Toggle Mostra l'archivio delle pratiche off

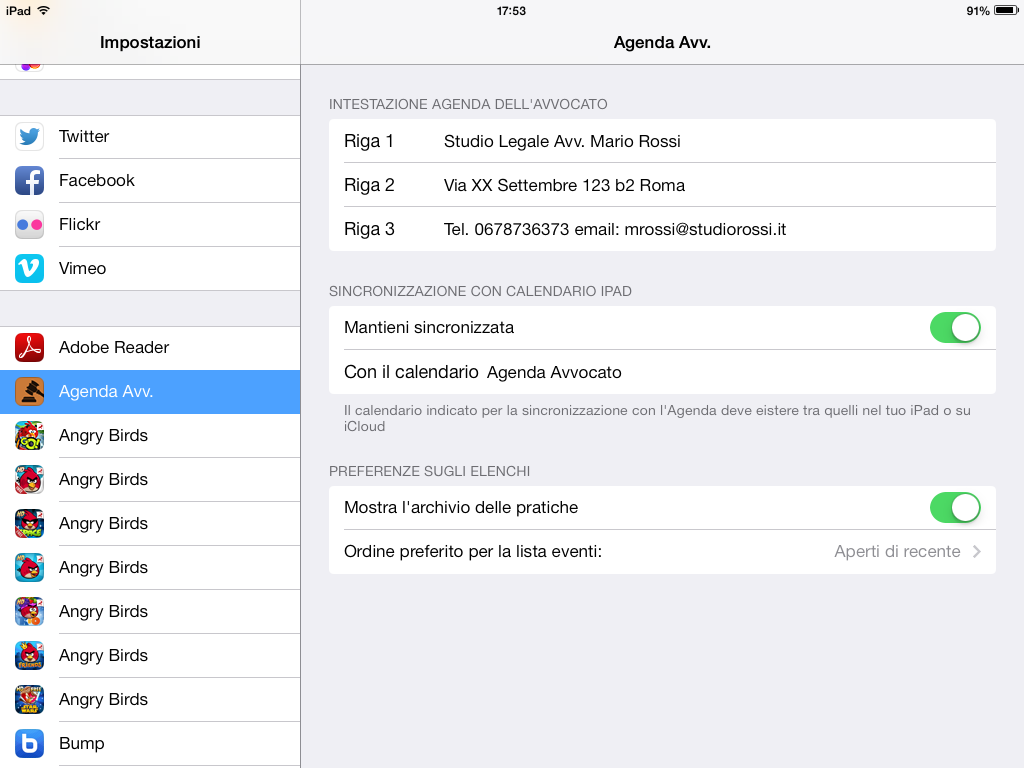(x=954, y=508)
